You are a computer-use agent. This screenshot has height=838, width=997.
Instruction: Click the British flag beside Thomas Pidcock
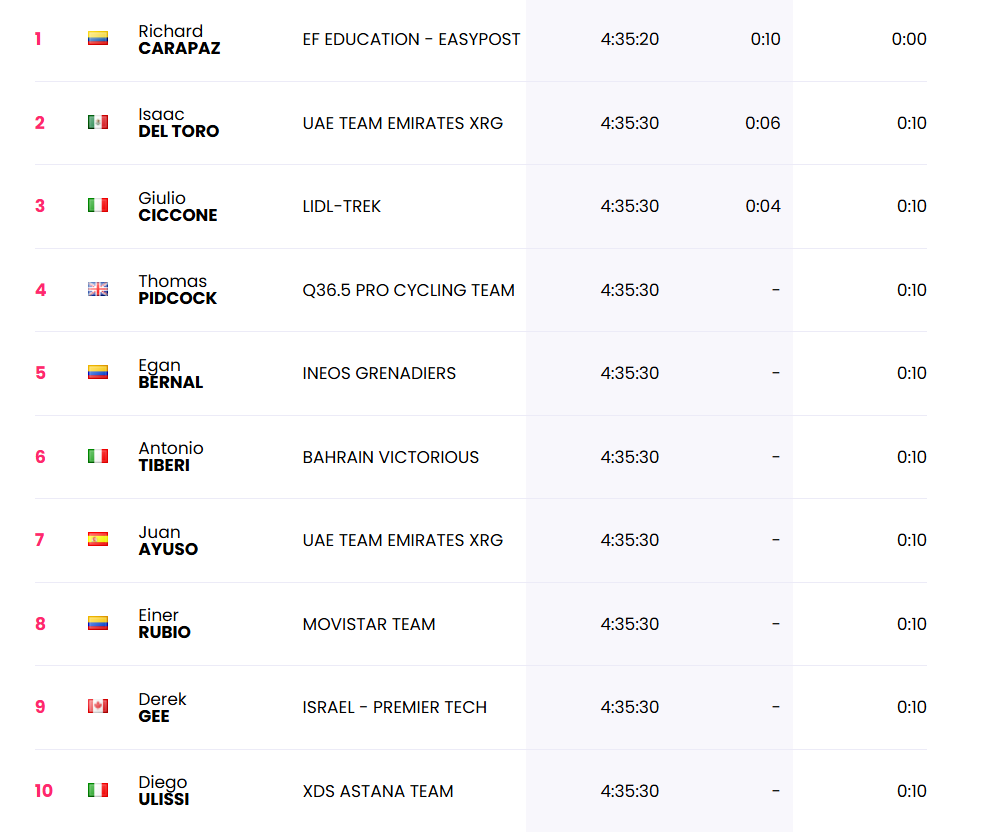(x=98, y=289)
